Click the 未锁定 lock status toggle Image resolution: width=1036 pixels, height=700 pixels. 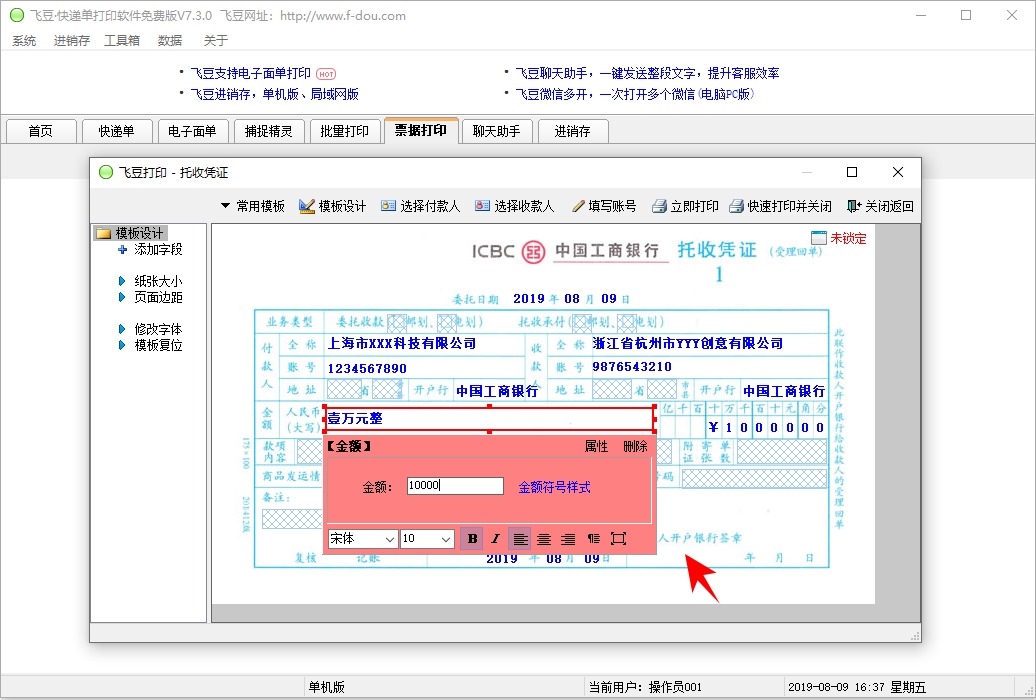[x=838, y=238]
